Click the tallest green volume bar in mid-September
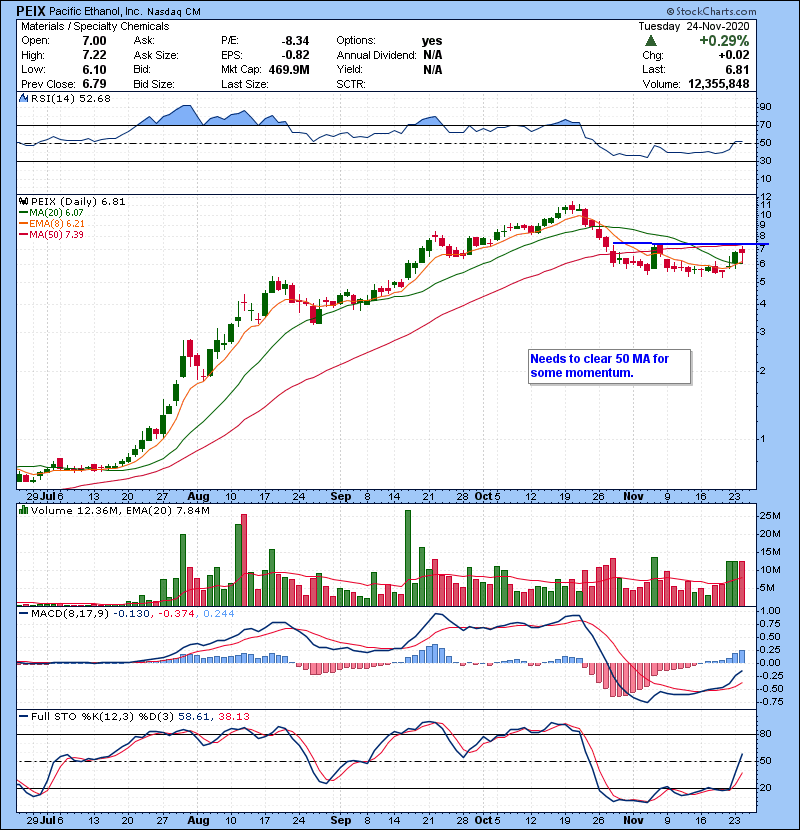This screenshot has height=830, width=800. tap(408, 558)
